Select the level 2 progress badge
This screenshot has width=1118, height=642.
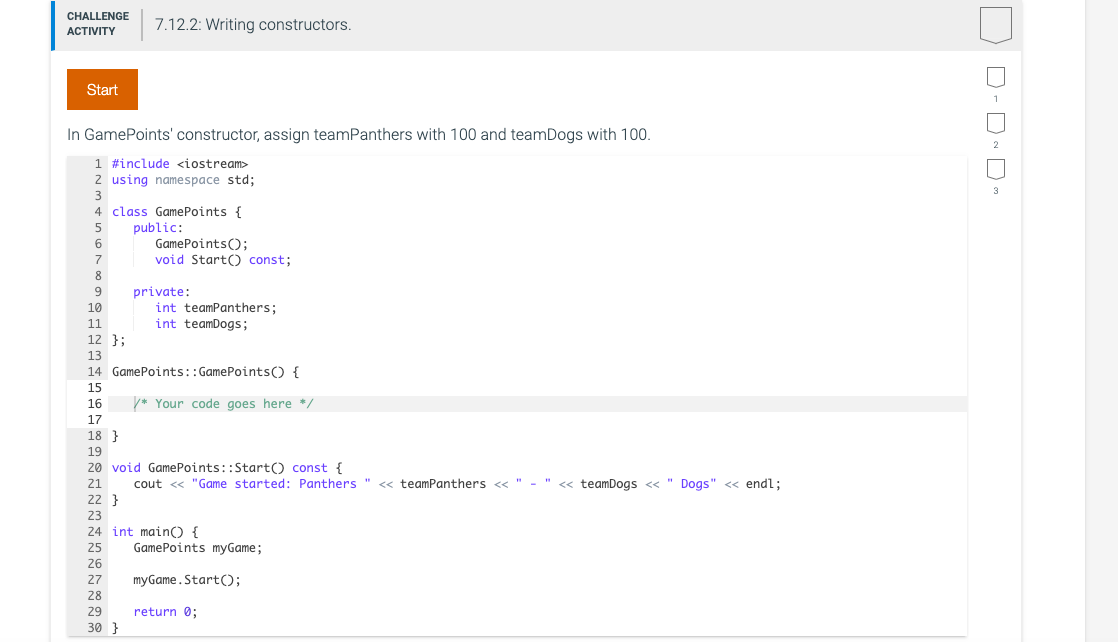995,122
